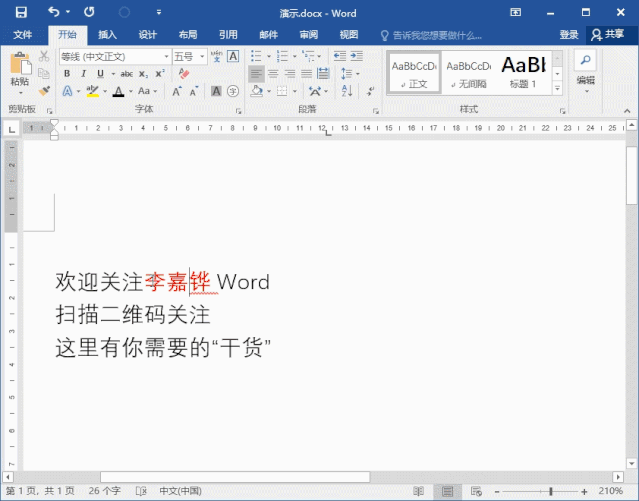Switch to the 插入 tab

(108, 35)
